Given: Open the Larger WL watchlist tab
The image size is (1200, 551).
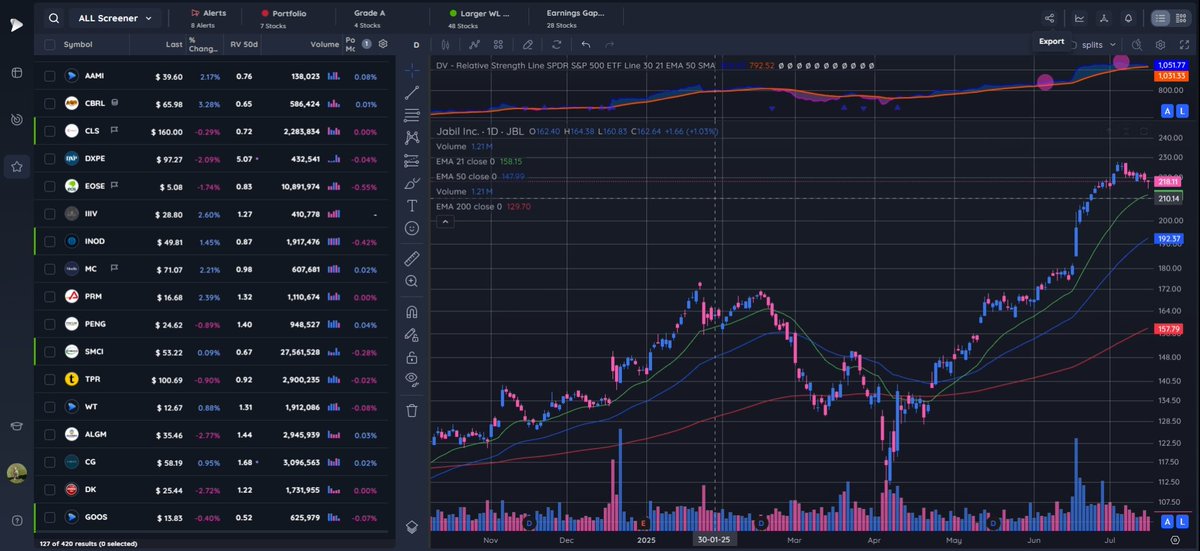Looking at the screenshot, I should pyautogui.click(x=480, y=18).
